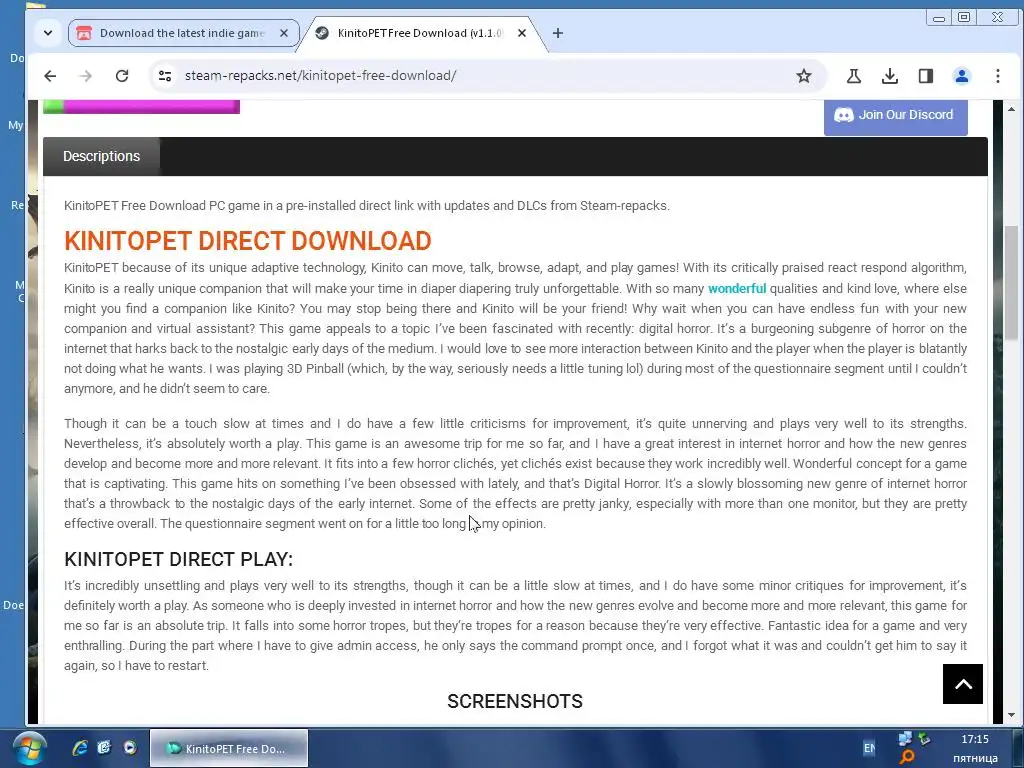
Task: Launch Internet Explorer from the quick launch
Action: coord(80,748)
